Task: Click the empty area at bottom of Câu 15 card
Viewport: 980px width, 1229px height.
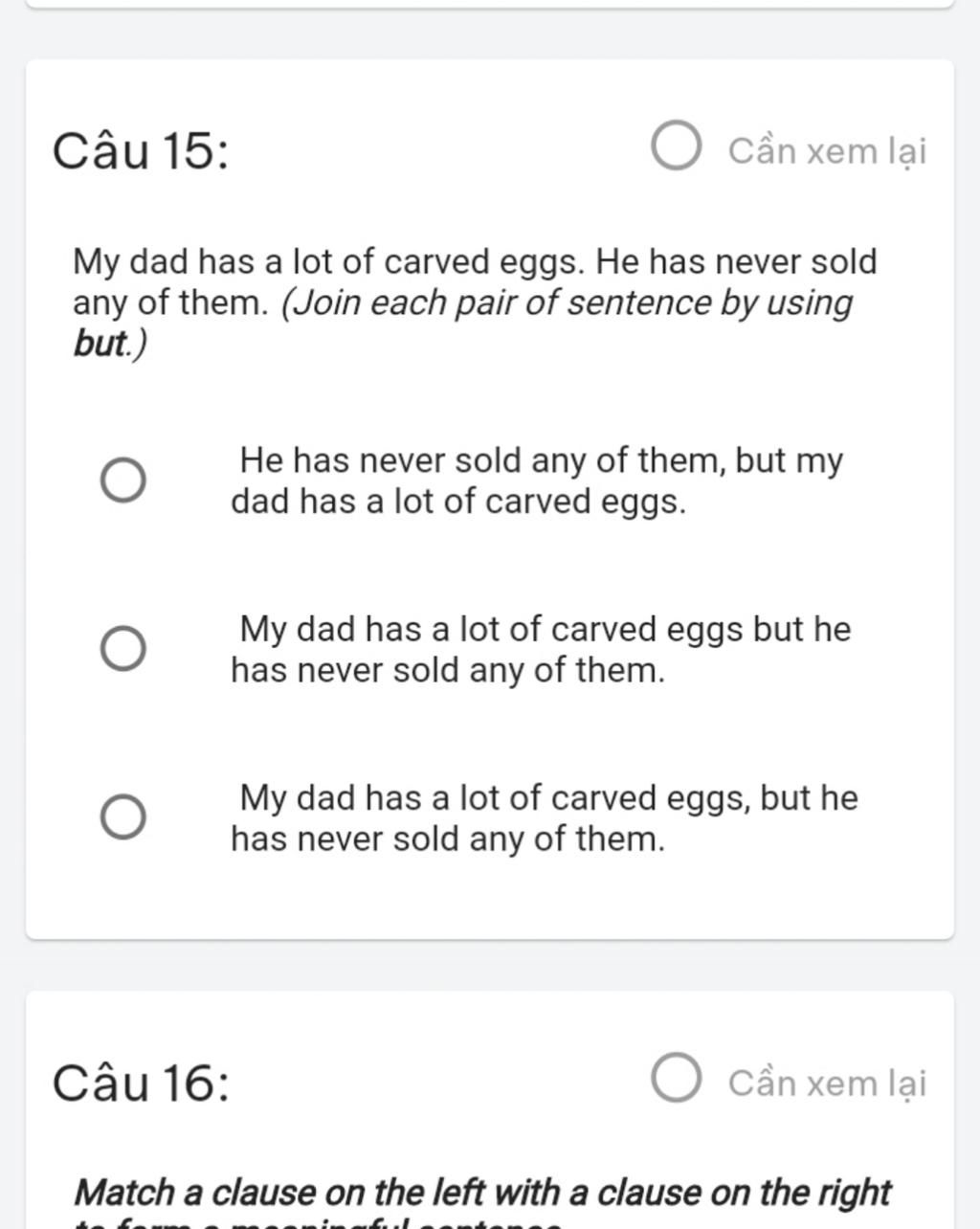Action: pyautogui.click(x=489, y=900)
